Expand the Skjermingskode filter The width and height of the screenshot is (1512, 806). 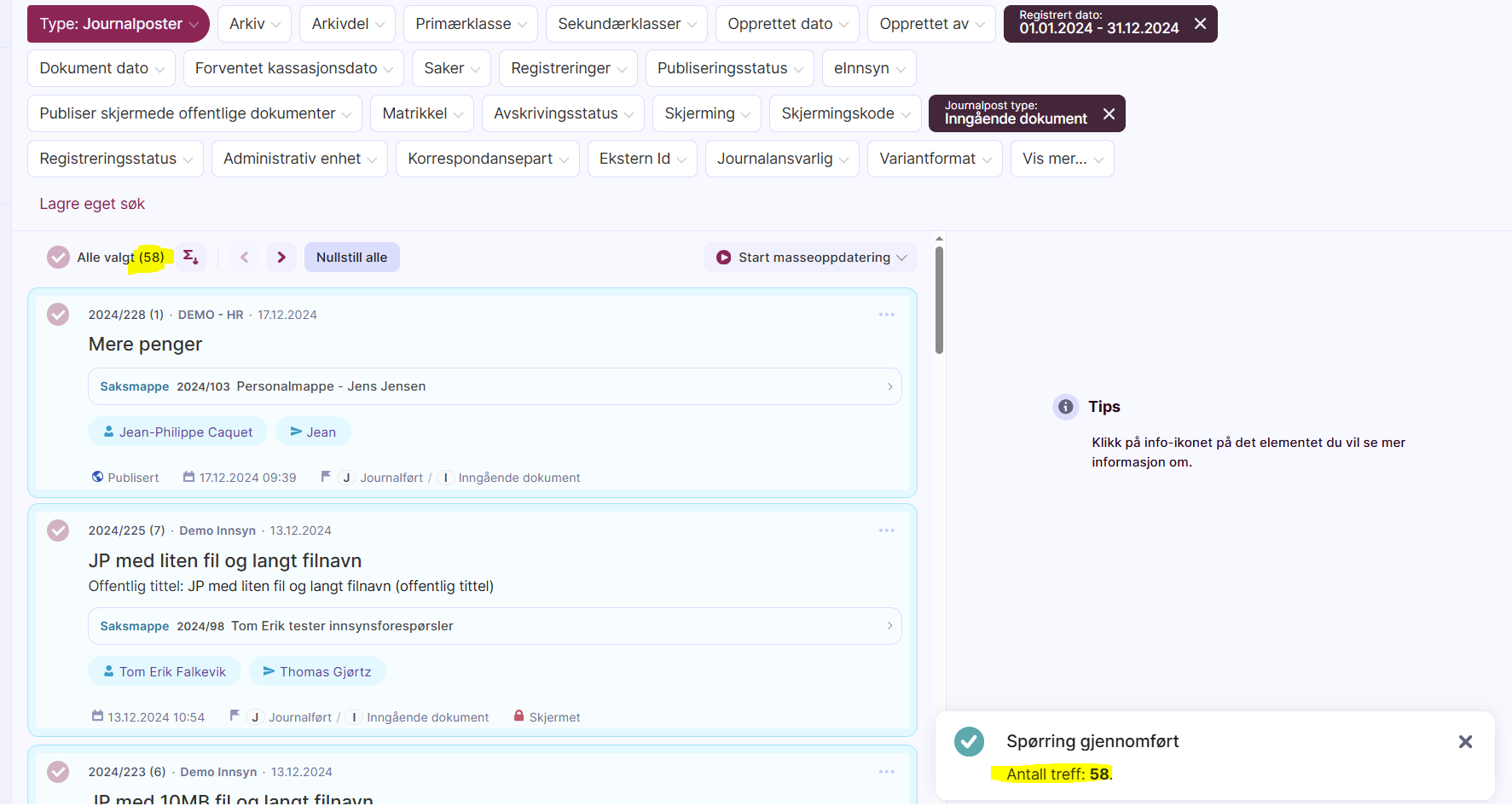tap(845, 113)
